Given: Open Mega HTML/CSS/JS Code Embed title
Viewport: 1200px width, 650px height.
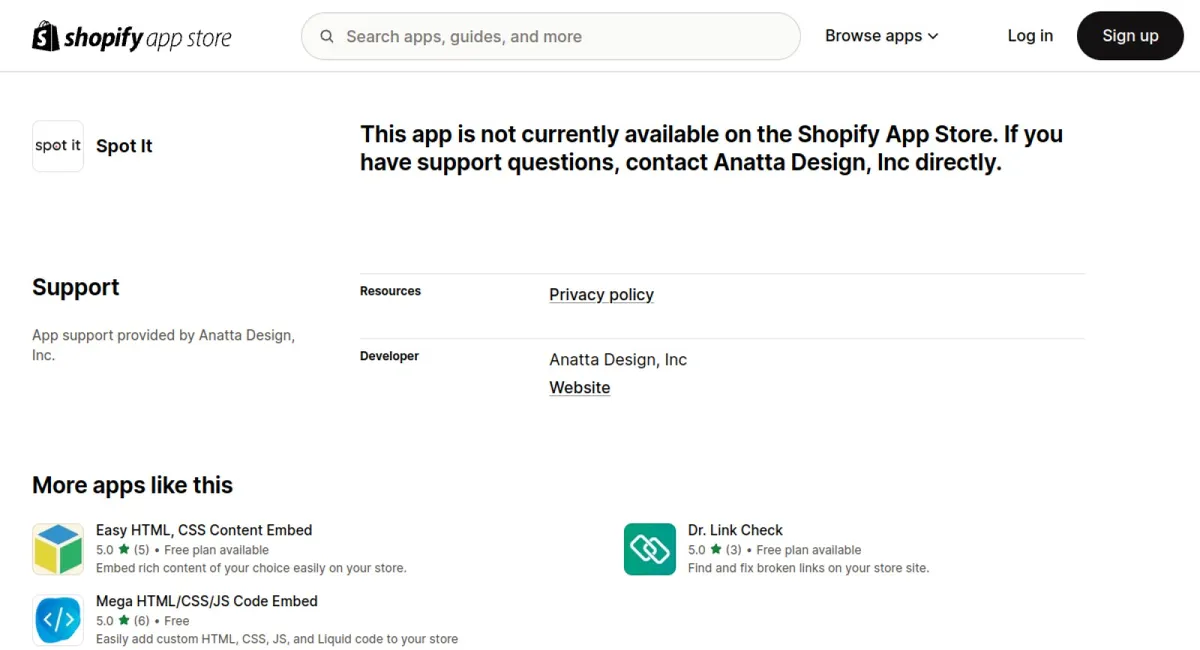Looking at the screenshot, I should (x=207, y=601).
